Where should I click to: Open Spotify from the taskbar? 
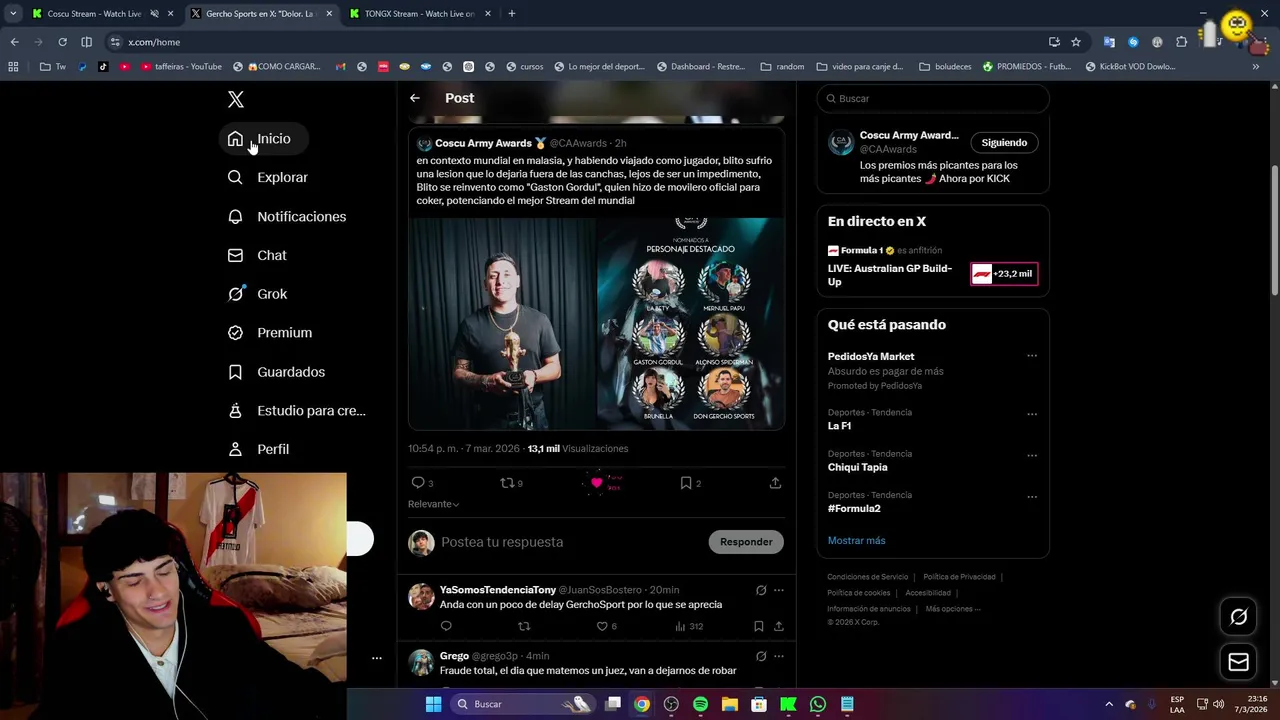coord(700,704)
